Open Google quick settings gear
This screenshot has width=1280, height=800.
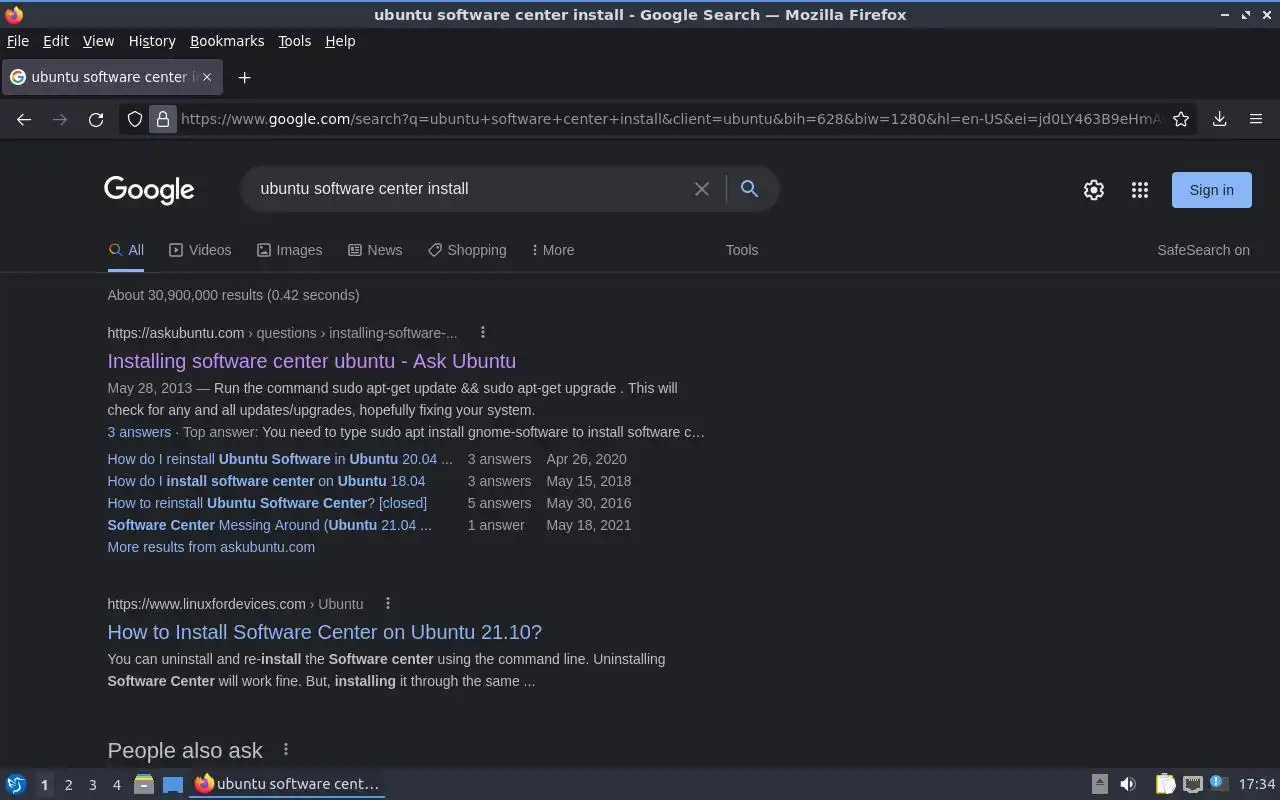click(1094, 190)
